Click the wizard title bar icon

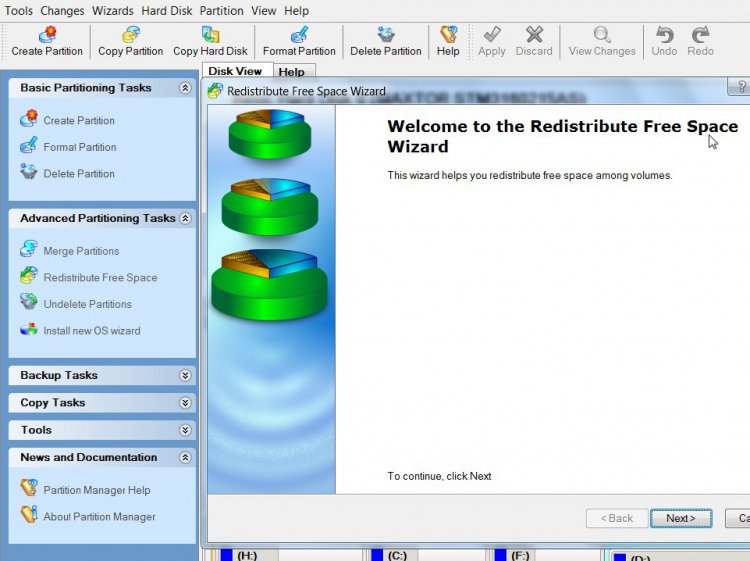[215, 90]
